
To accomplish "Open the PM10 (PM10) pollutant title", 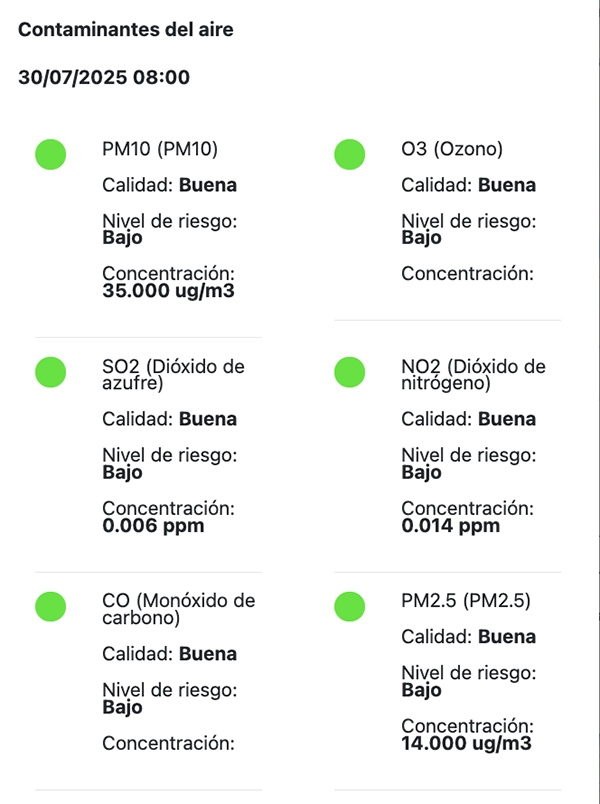I will pos(160,150).
